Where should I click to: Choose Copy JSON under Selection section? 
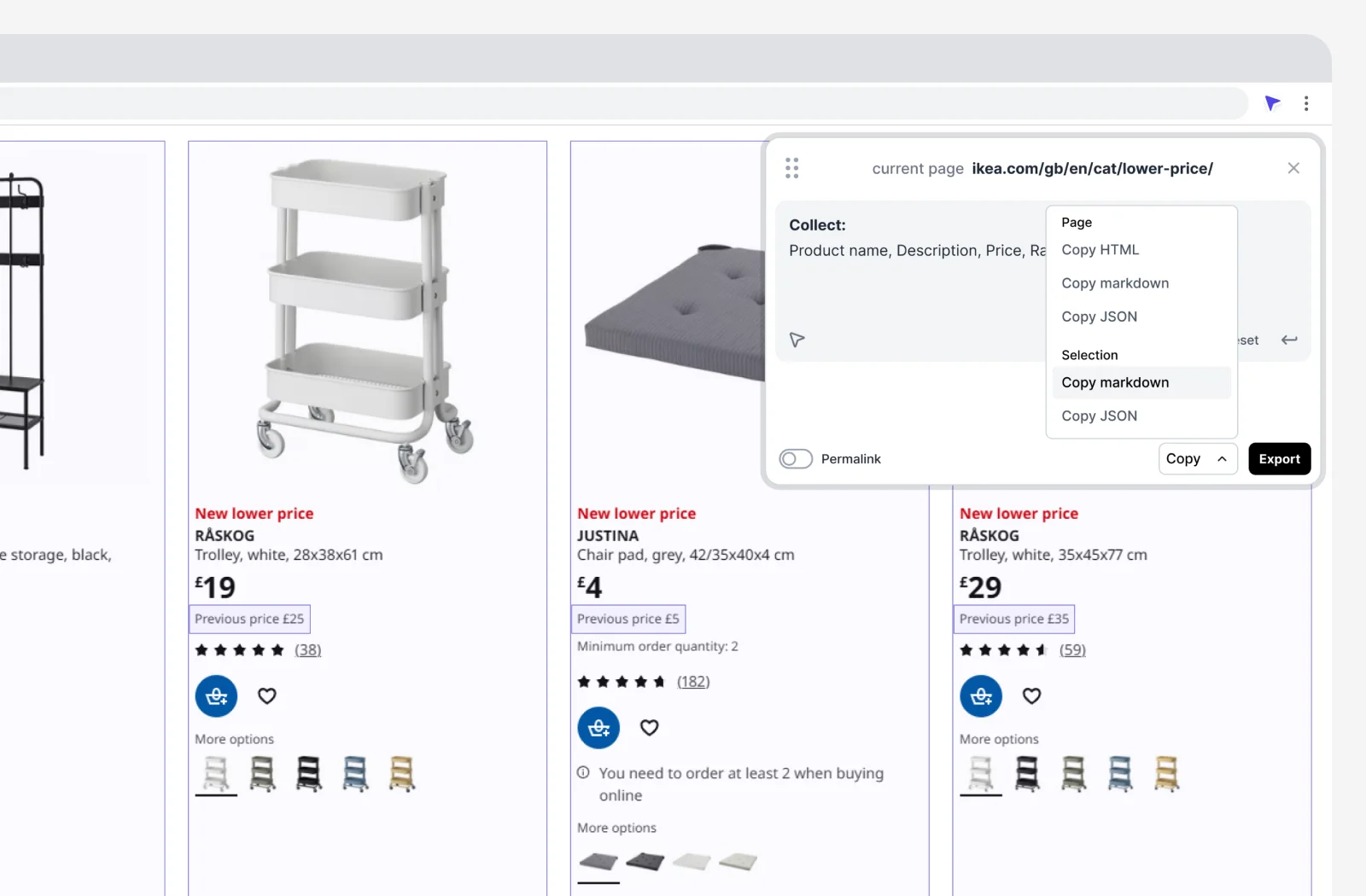coord(1099,416)
